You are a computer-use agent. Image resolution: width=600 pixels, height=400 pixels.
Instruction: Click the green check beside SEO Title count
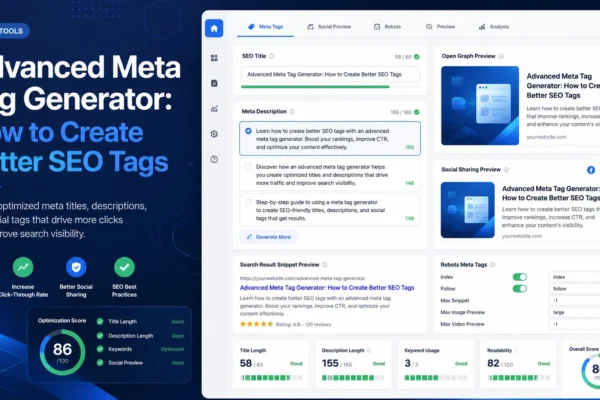click(x=417, y=57)
